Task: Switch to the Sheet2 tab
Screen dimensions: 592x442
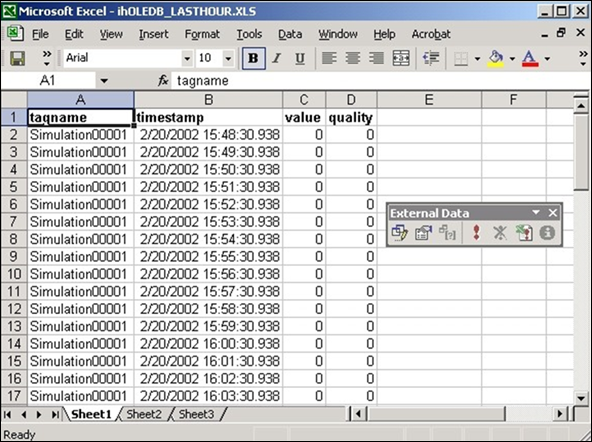Action: pos(144,414)
